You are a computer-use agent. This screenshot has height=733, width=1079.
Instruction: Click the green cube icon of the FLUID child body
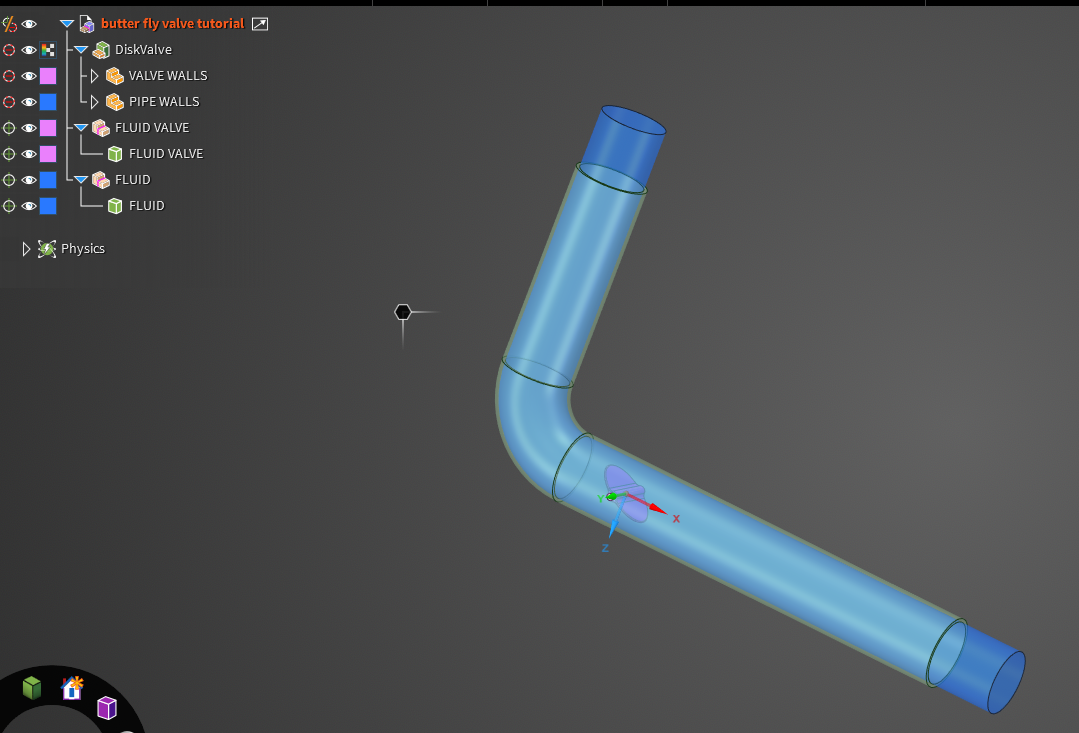click(x=115, y=206)
